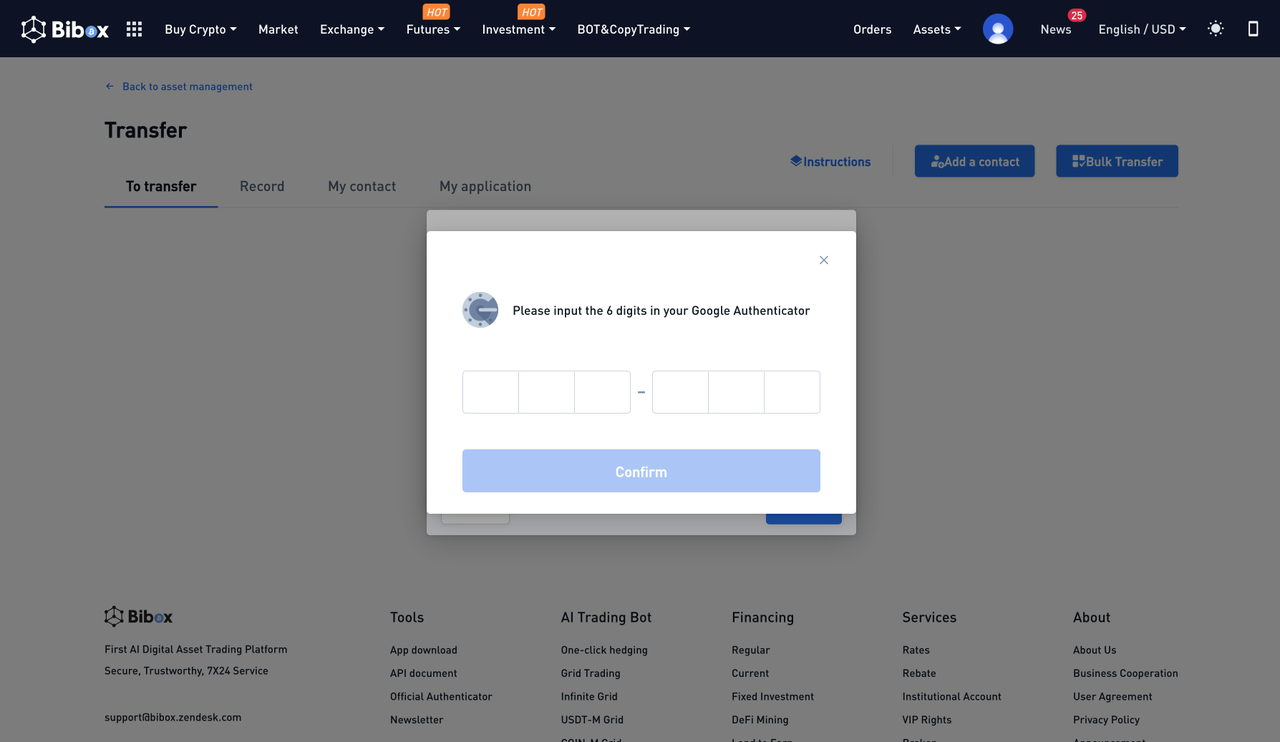Click the Google Authenticator icon in dialog

(x=480, y=310)
